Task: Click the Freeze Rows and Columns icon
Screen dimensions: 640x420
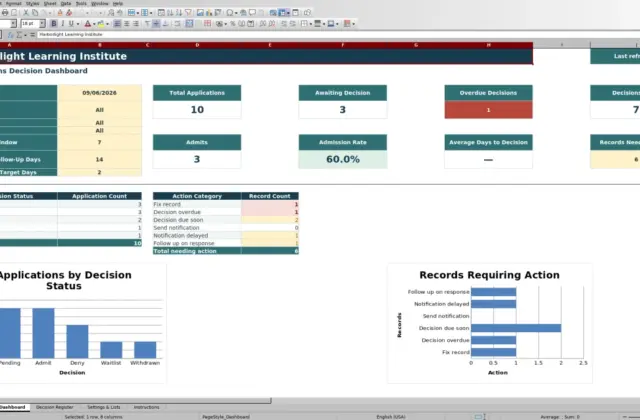Action: (x=282, y=13)
